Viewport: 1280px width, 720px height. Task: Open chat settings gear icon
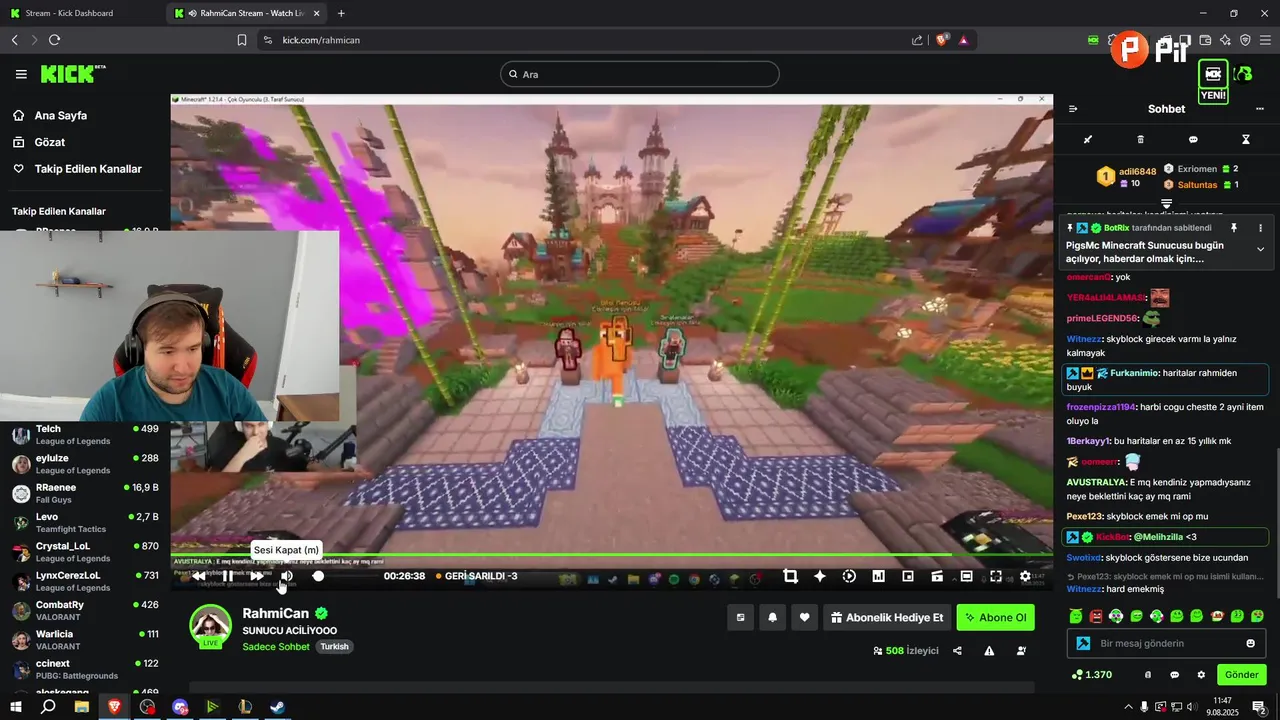pos(1201,675)
